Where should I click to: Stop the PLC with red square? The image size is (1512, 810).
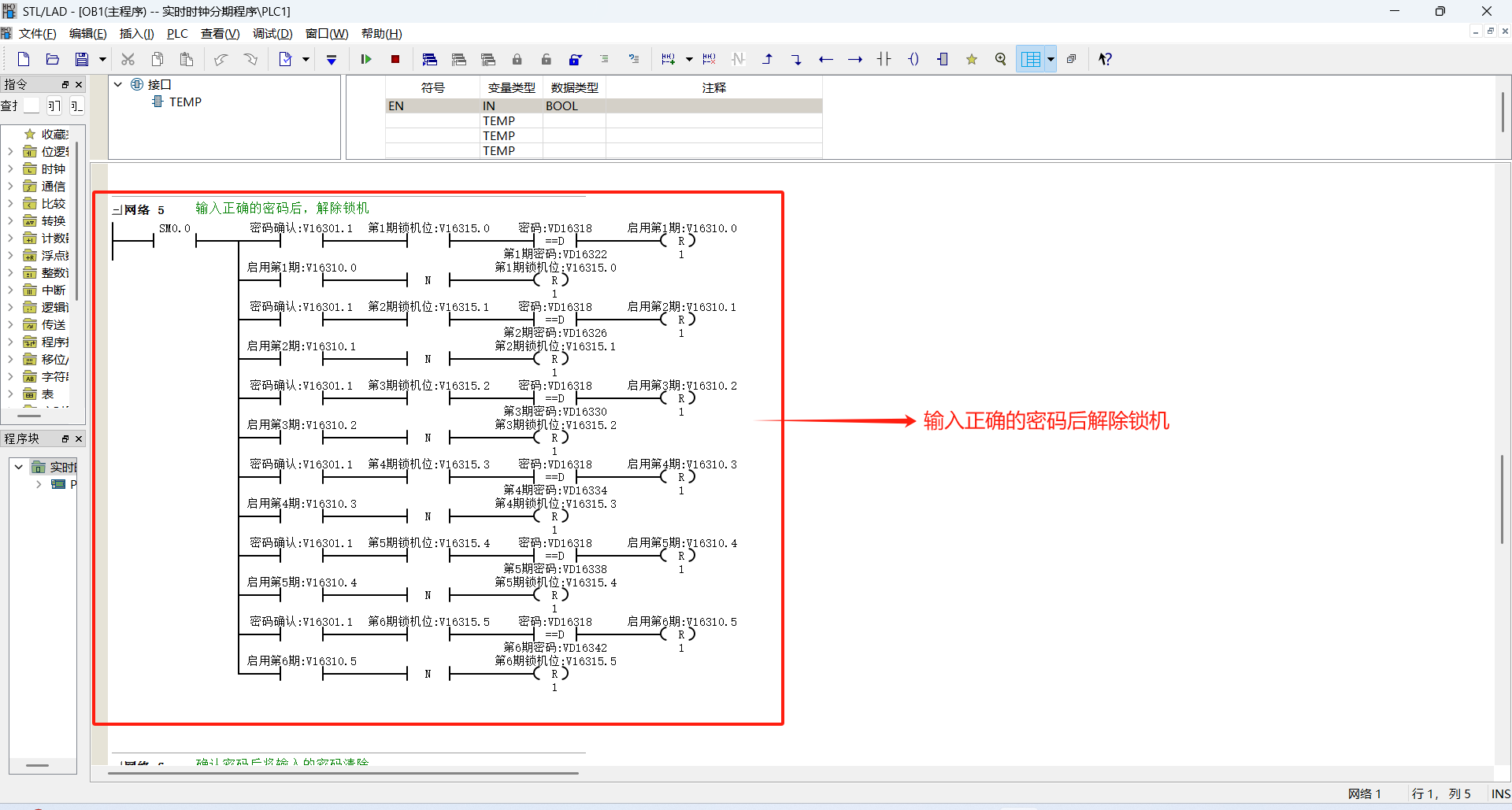pyautogui.click(x=395, y=59)
